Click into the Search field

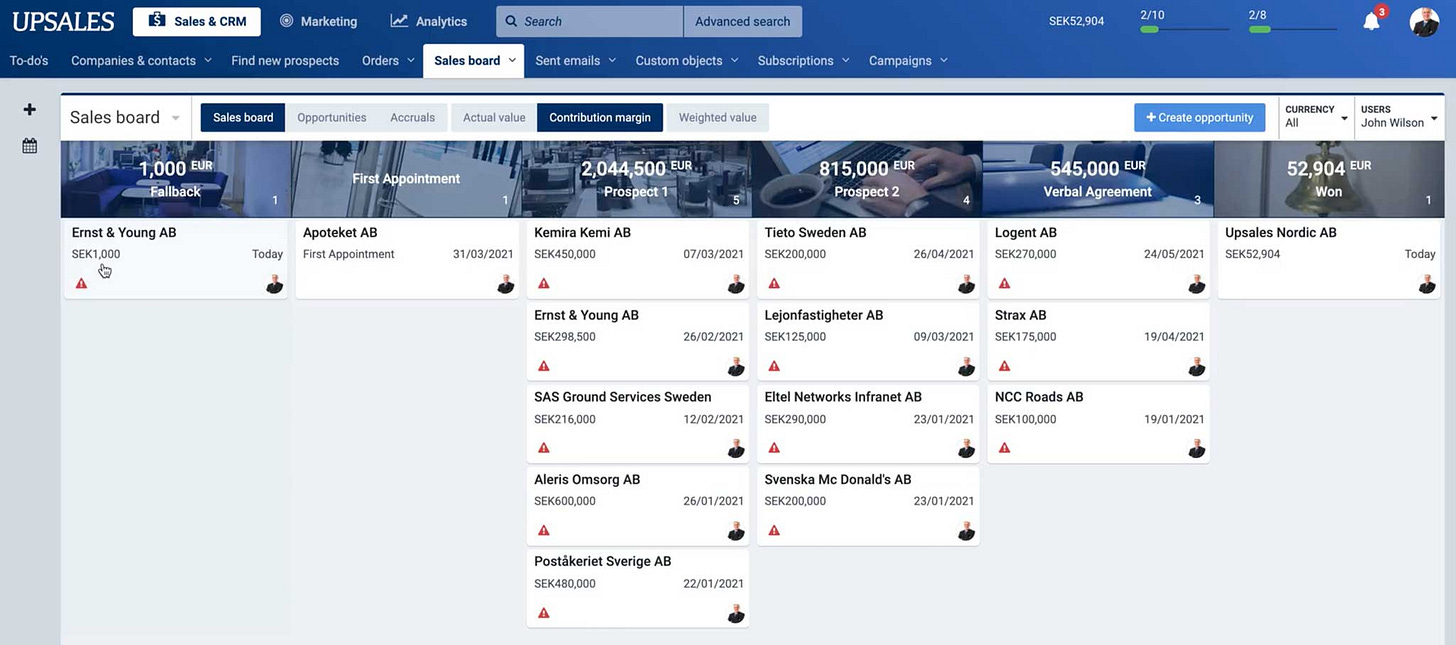click(x=590, y=21)
